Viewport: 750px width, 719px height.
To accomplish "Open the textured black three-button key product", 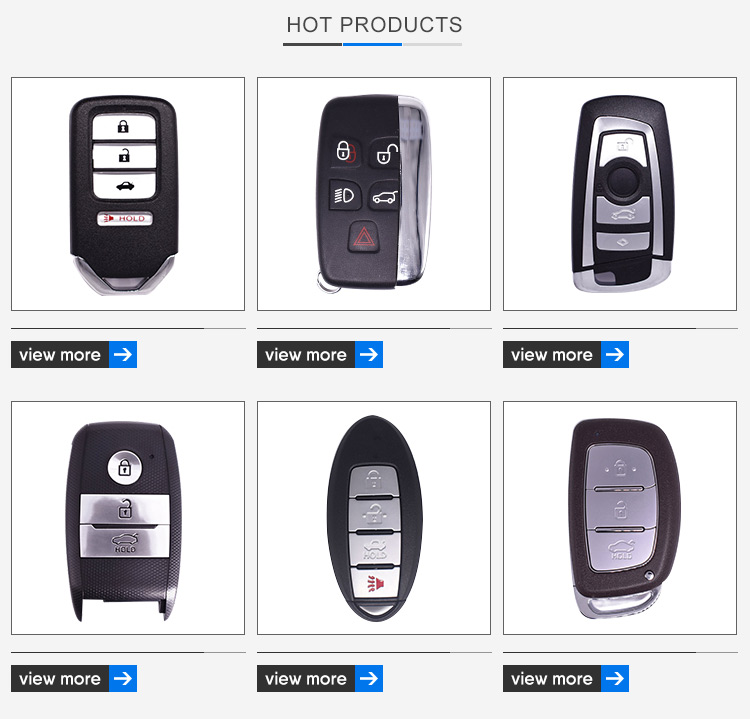I will point(128,518).
